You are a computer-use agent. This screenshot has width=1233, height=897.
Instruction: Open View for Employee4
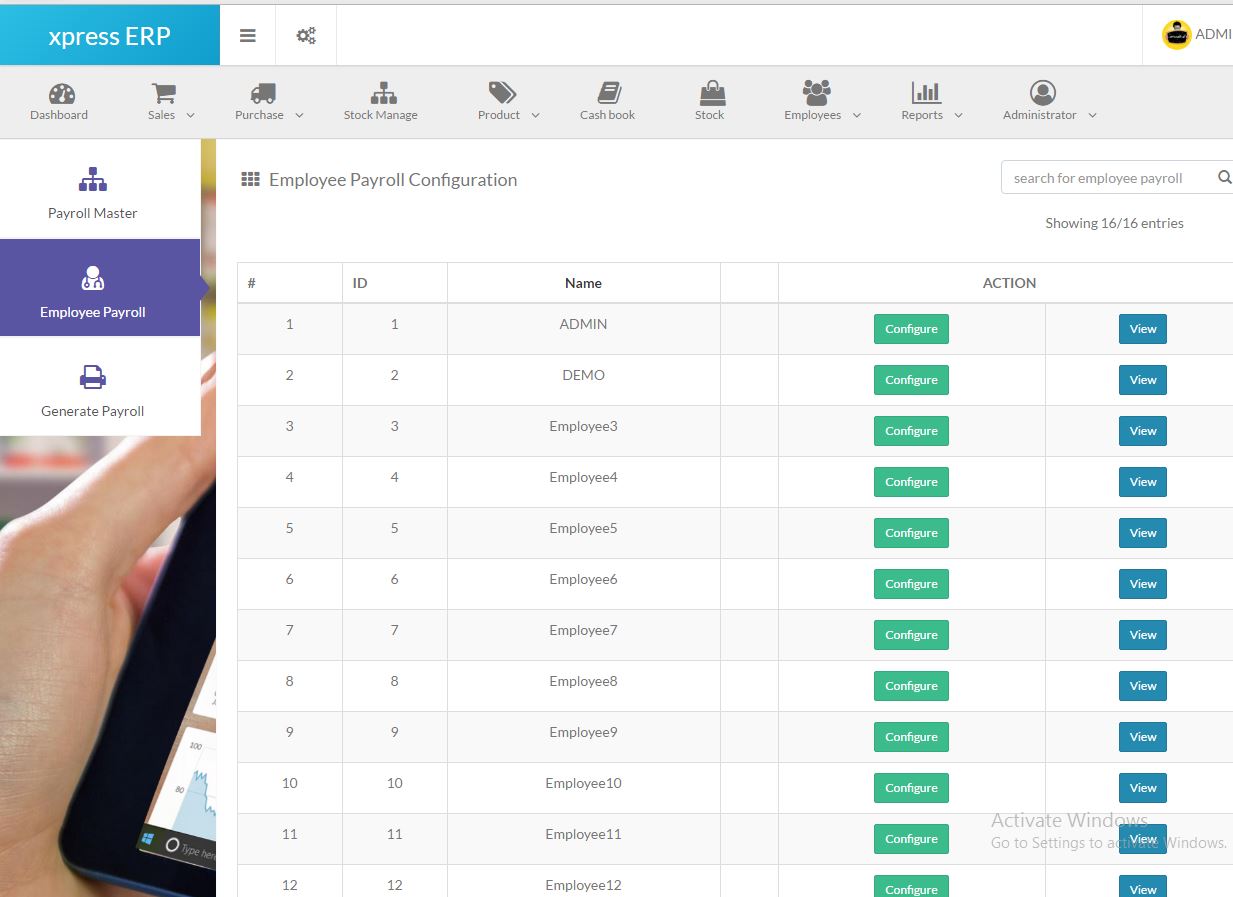coord(1143,482)
